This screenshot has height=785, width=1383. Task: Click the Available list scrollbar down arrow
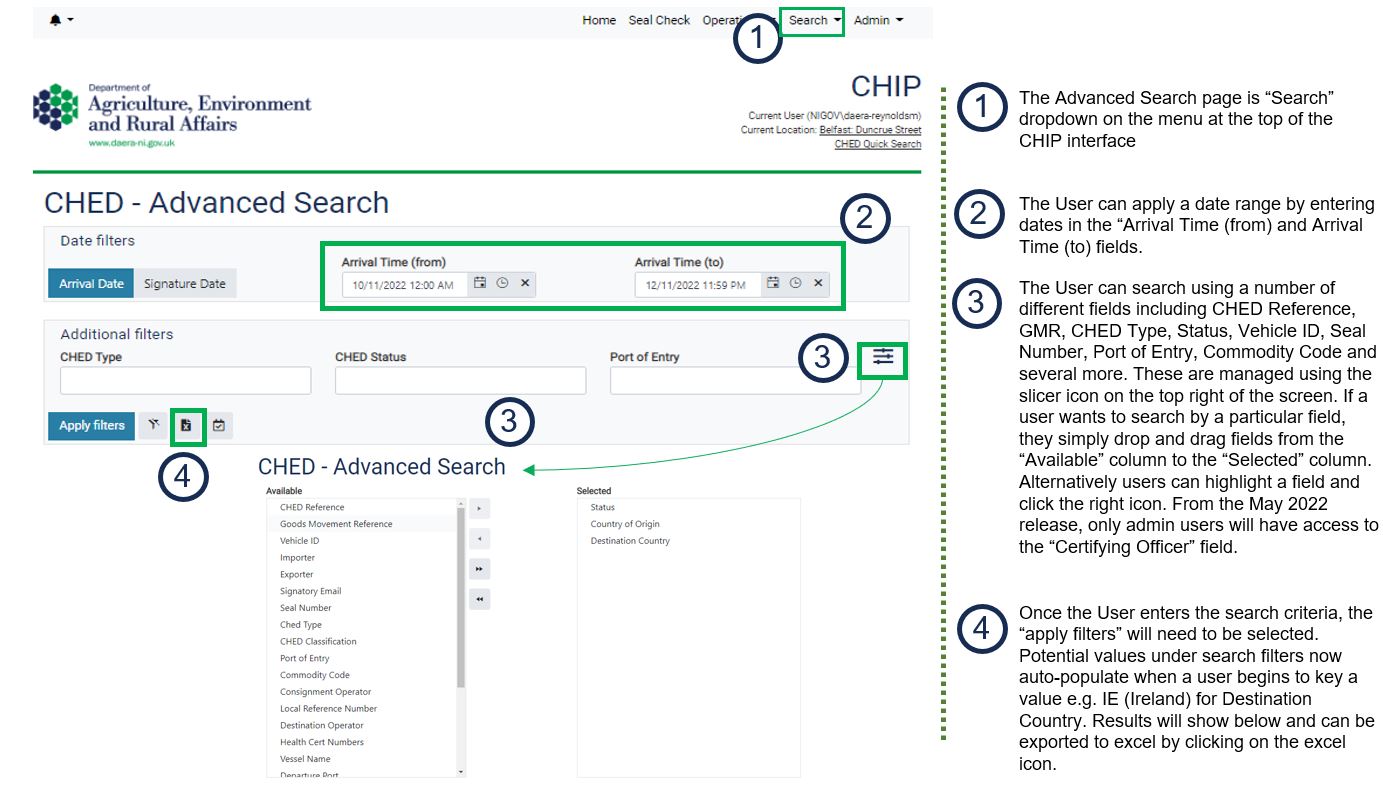point(461,772)
